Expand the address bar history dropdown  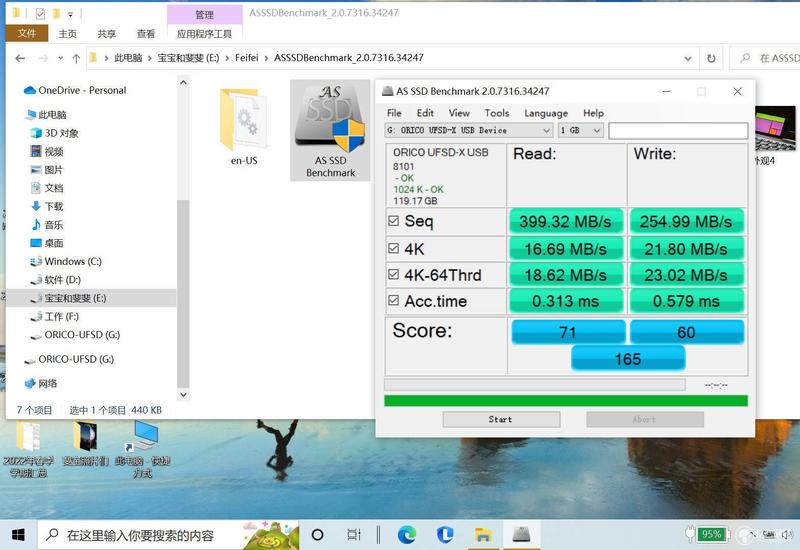click(688, 58)
